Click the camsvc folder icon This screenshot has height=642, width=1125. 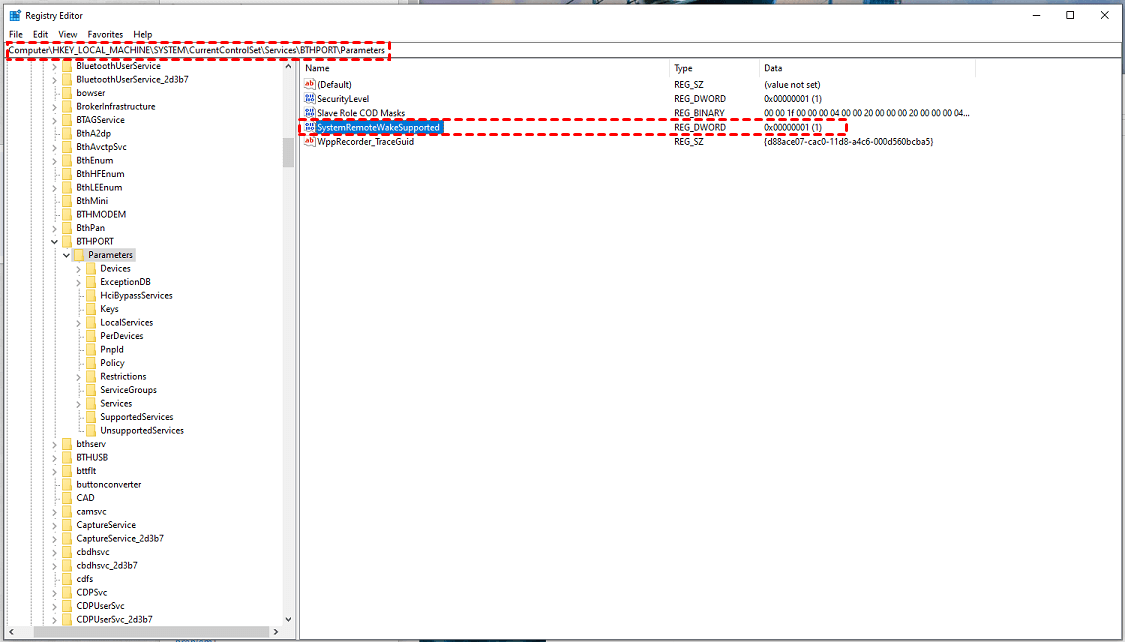(x=67, y=511)
